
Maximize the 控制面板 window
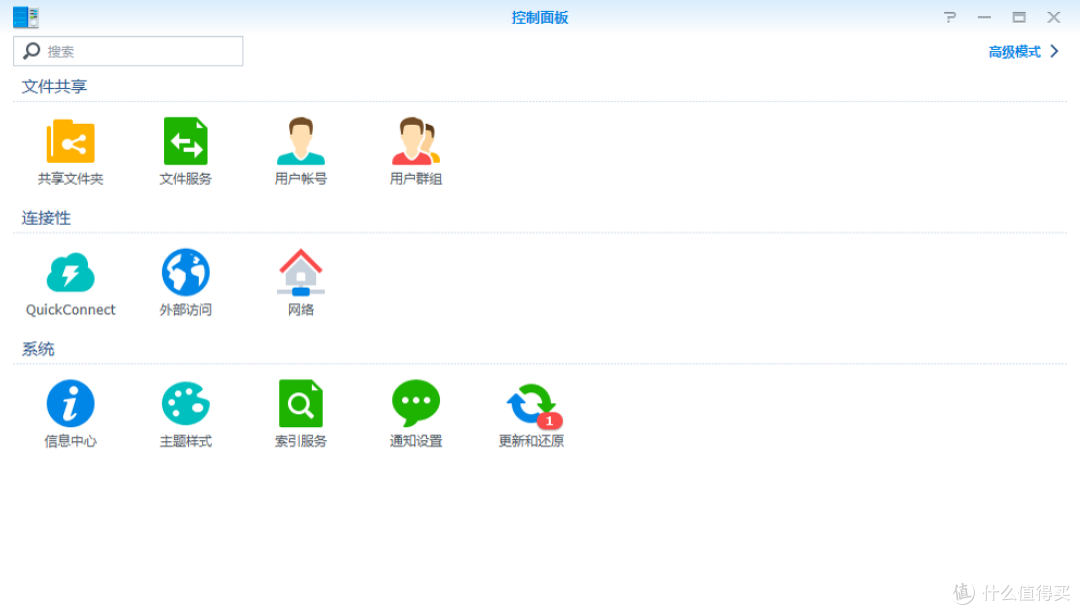coord(1018,17)
